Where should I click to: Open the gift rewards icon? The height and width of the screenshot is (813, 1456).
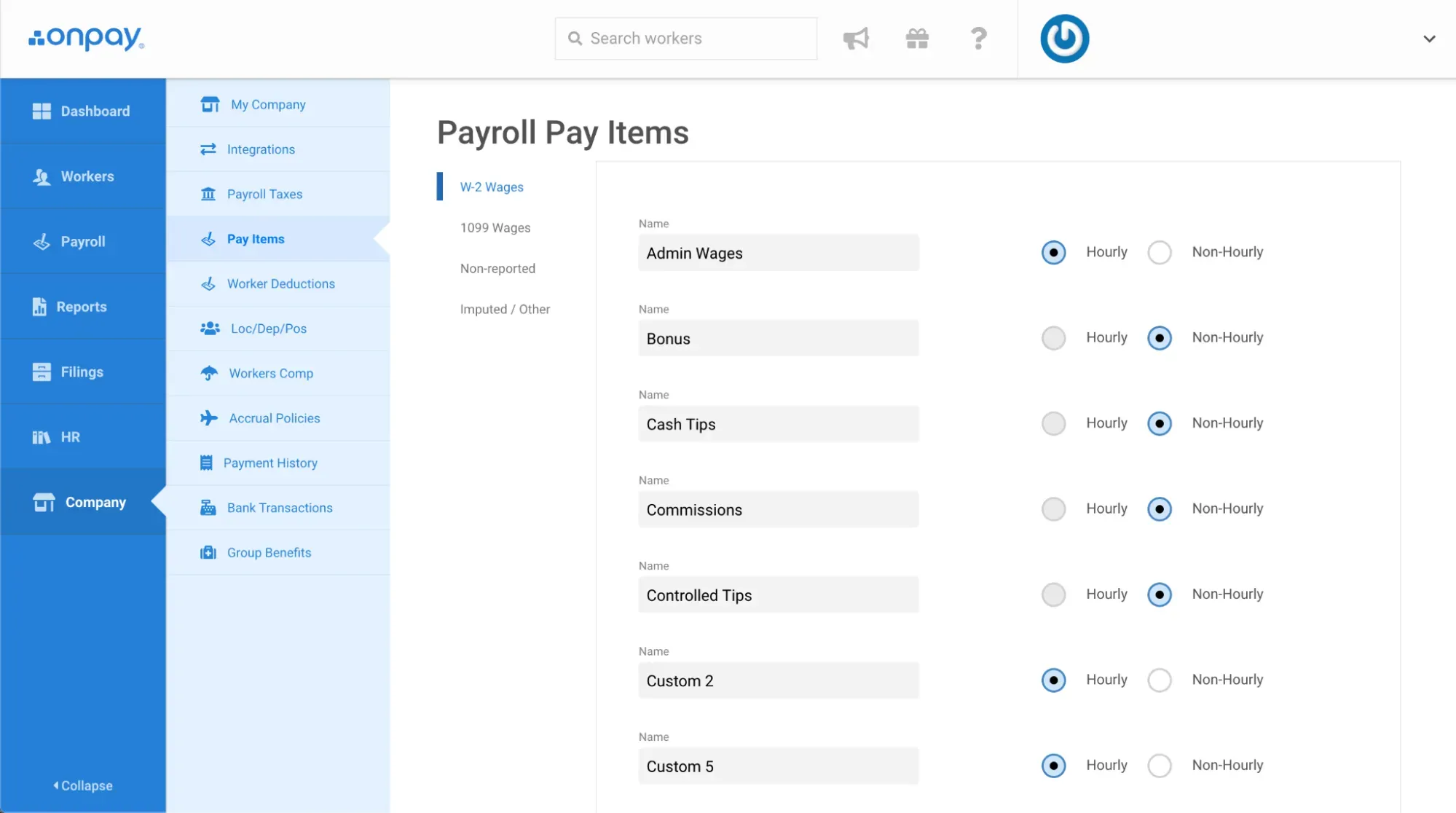tap(917, 39)
